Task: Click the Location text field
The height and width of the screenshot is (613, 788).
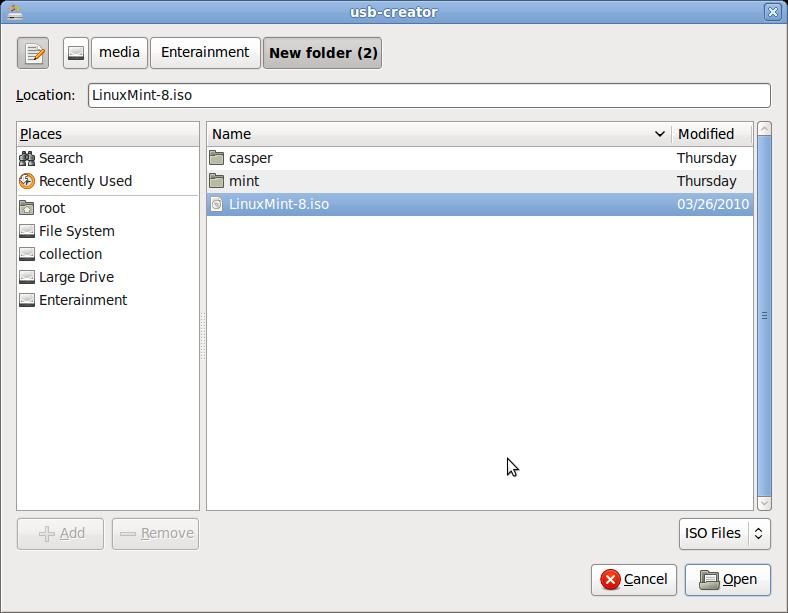Action: (x=429, y=95)
